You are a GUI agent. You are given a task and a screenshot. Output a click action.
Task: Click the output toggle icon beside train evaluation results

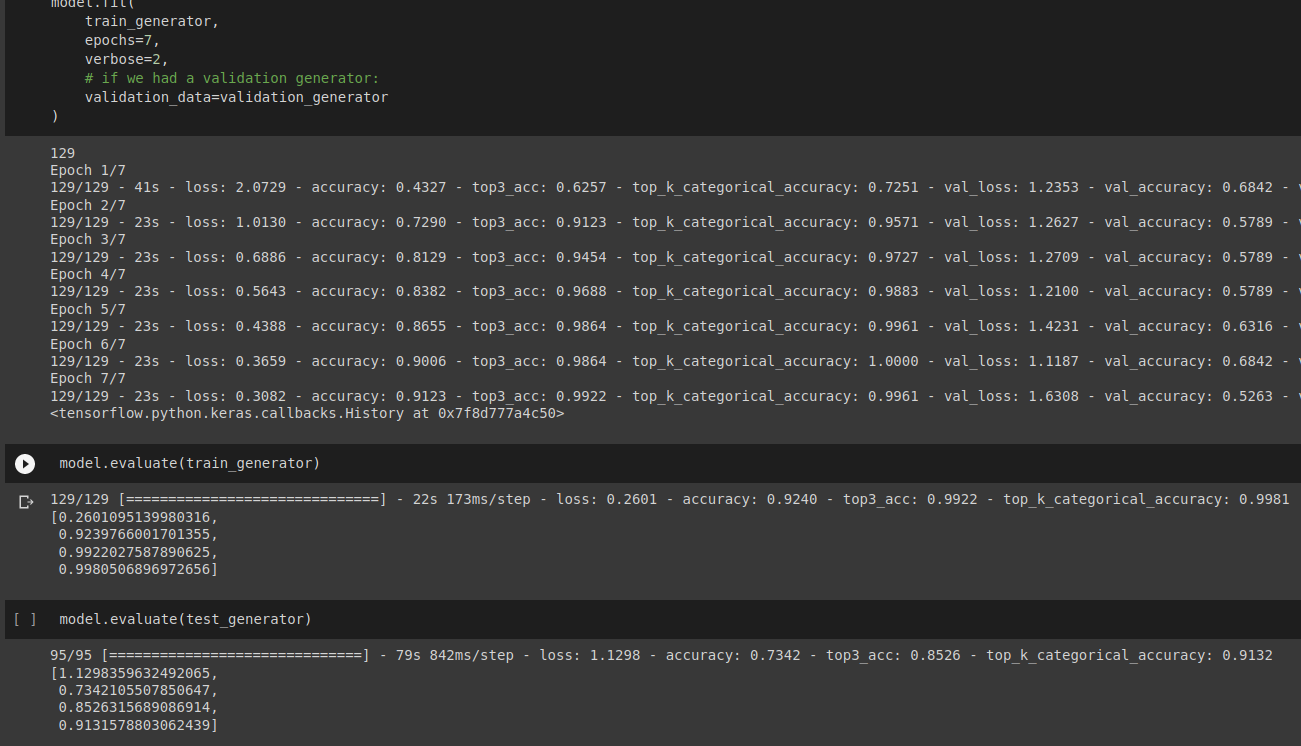(x=26, y=502)
